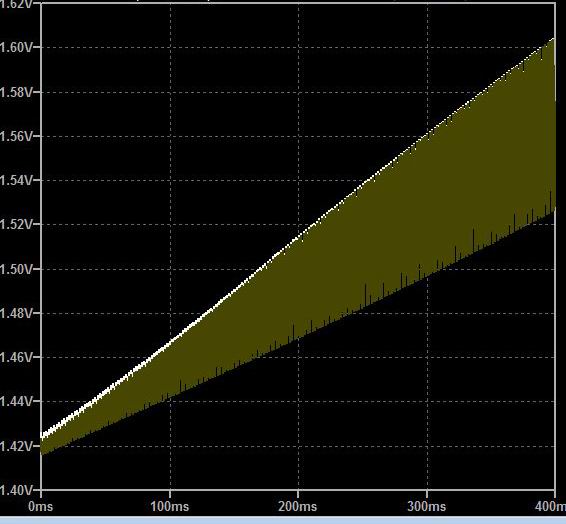
Task: Click grid intersection of 300ms and 1.44V
Action: 427,401
